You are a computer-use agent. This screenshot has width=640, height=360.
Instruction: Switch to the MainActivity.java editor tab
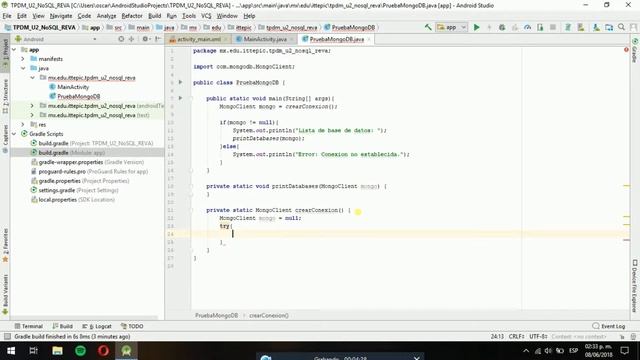264,39
